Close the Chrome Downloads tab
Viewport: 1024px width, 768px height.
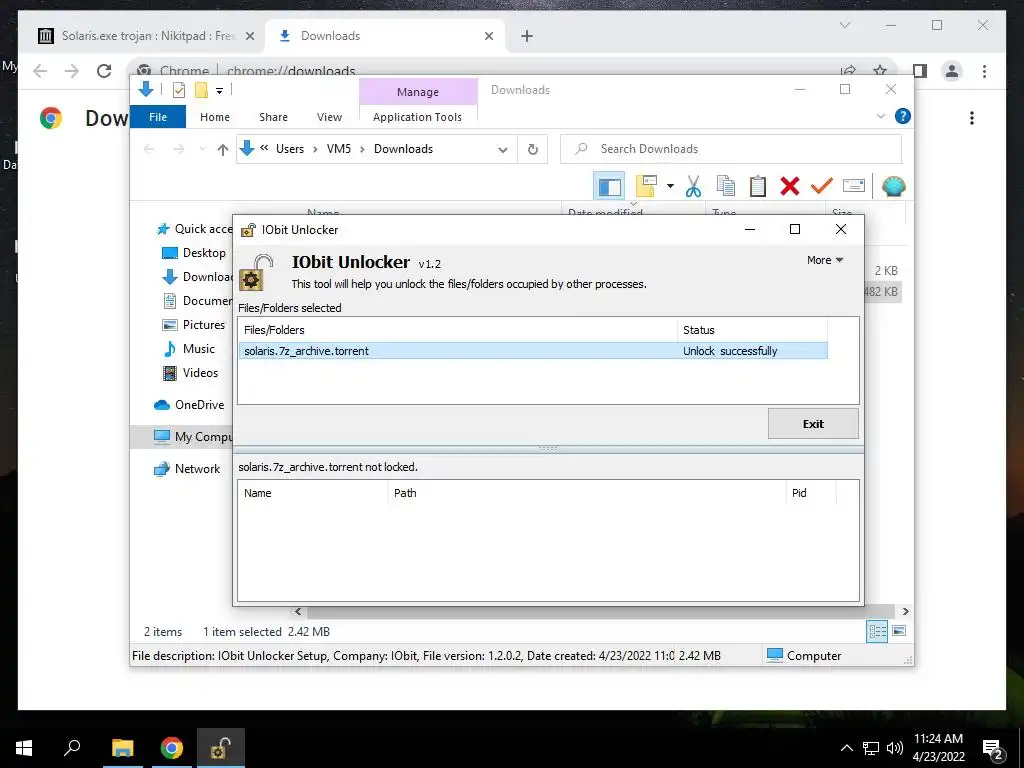[x=488, y=36]
